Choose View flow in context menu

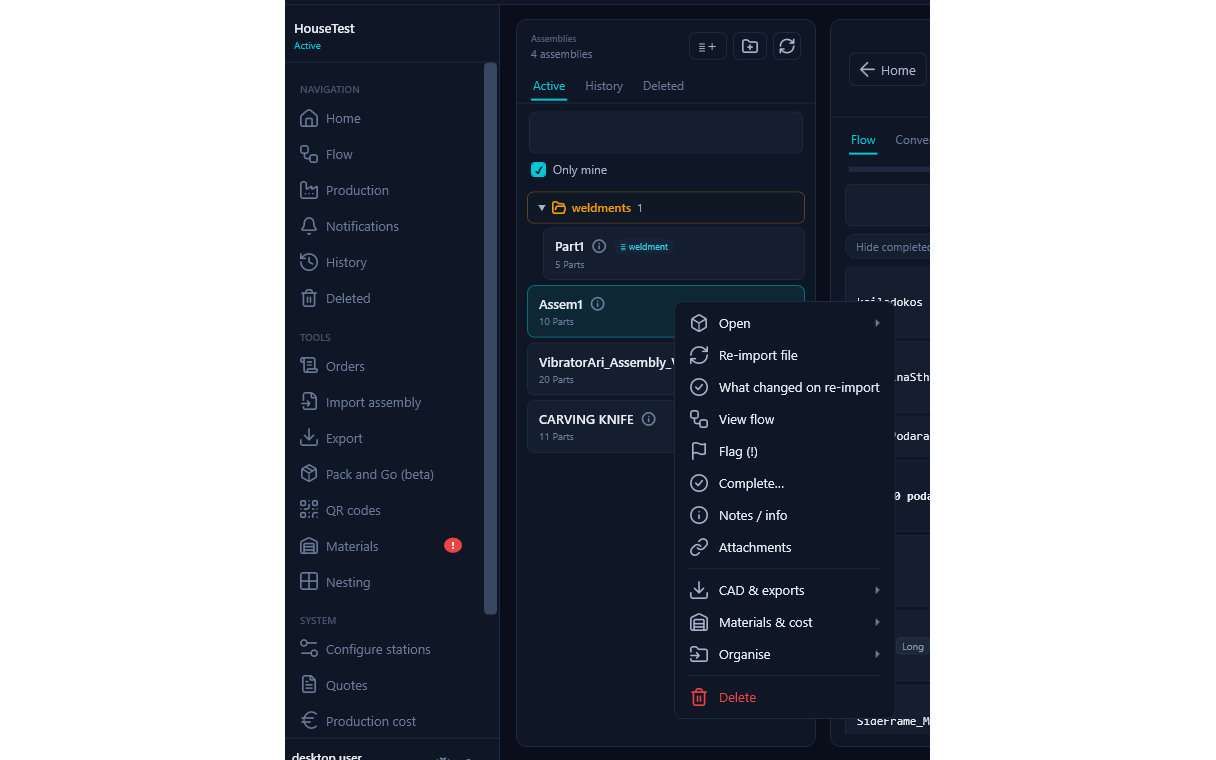tap(785, 419)
